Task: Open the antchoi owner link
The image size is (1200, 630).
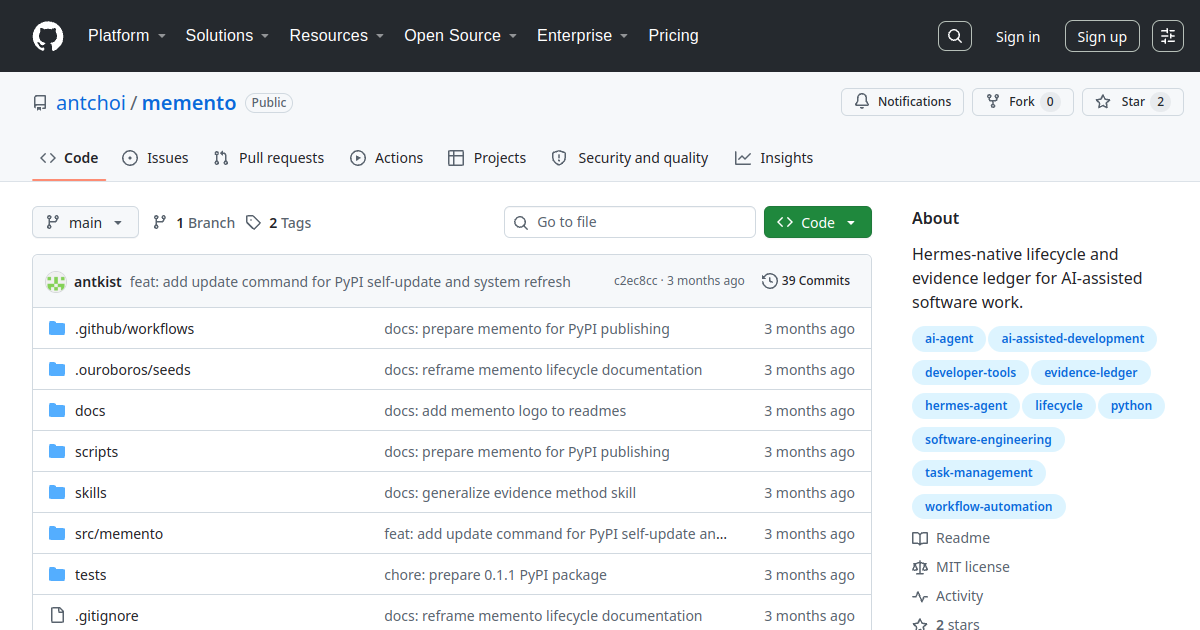Action: 91,103
